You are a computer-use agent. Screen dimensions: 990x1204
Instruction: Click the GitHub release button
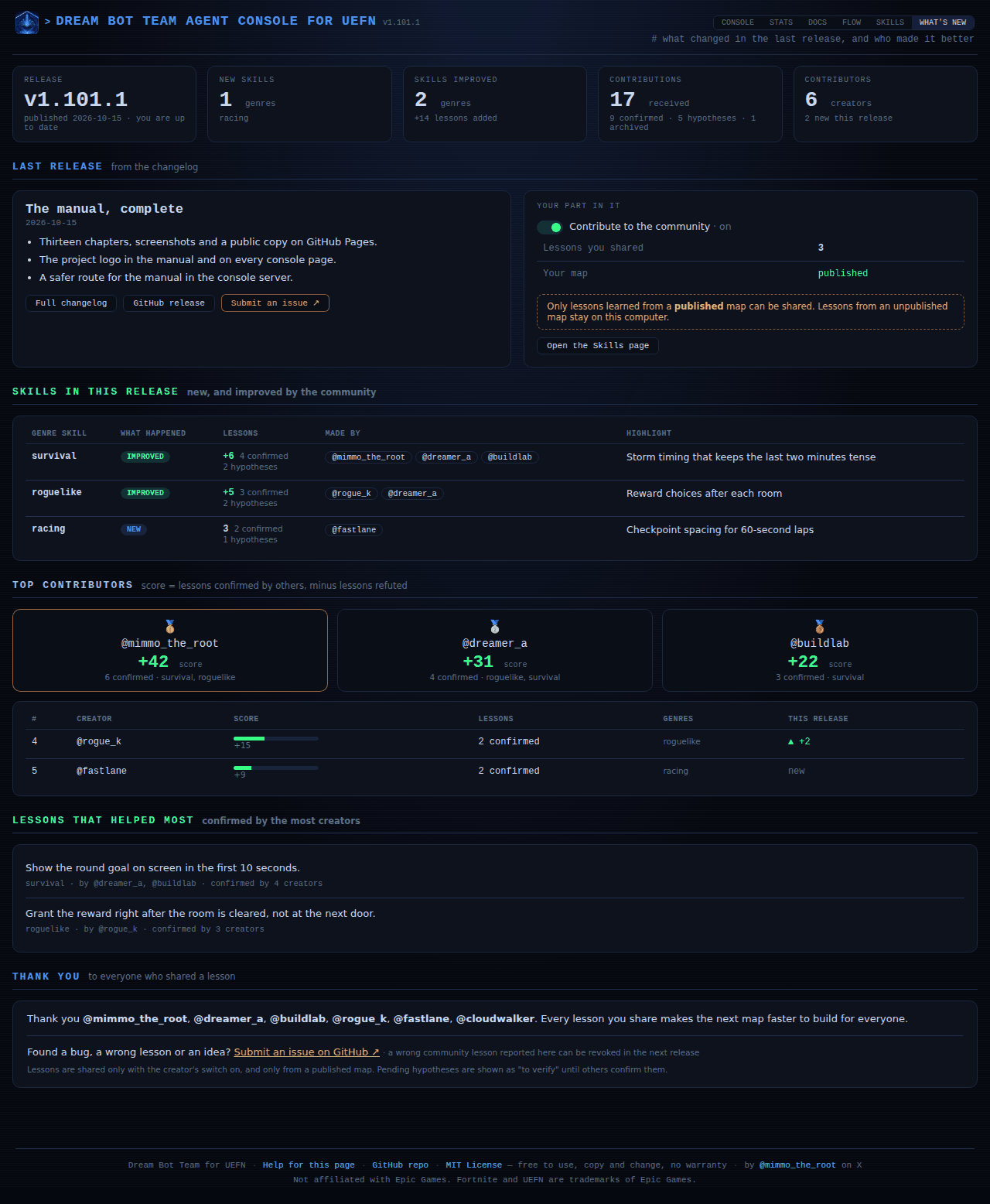[169, 303]
